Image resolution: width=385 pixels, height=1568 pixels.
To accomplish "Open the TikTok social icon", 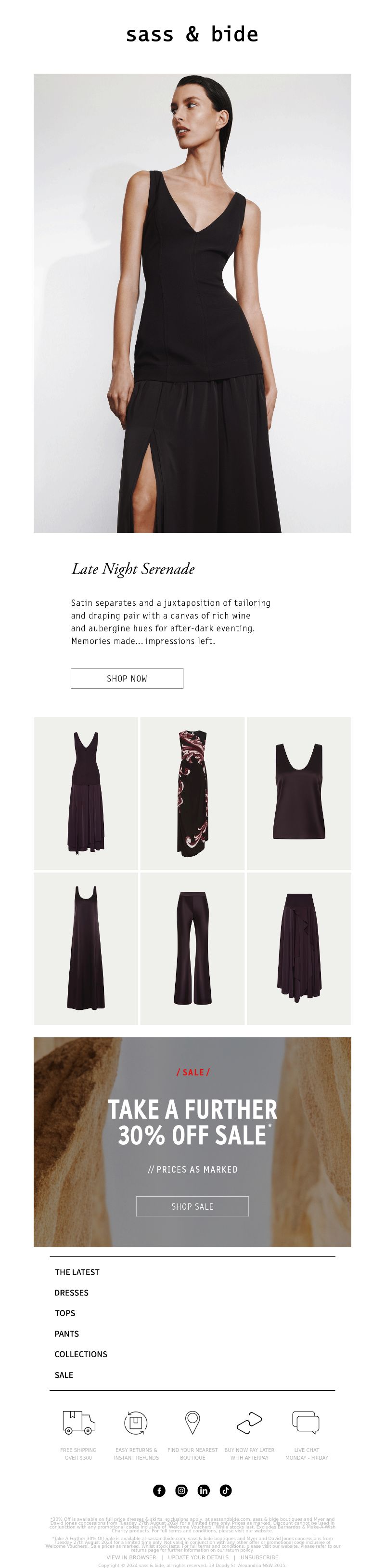I will 226,1490.
